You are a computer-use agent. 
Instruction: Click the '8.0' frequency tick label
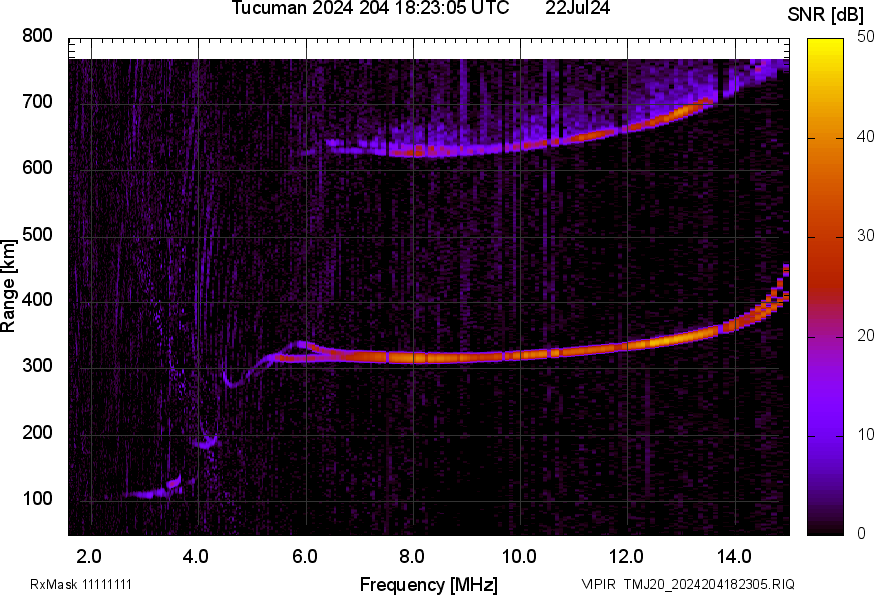[x=412, y=556]
